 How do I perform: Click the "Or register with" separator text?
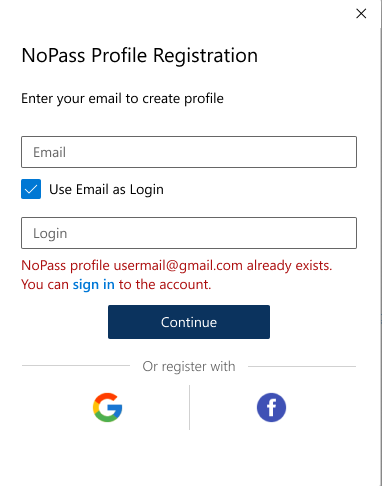click(x=189, y=366)
